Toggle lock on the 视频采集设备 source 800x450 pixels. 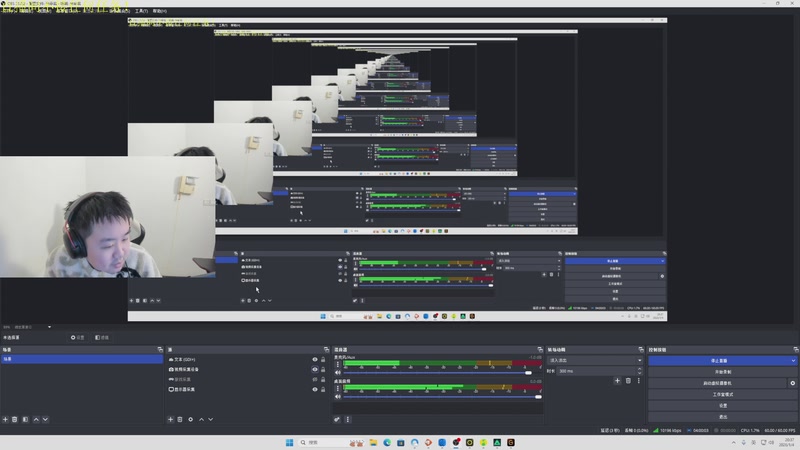(323, 369)
